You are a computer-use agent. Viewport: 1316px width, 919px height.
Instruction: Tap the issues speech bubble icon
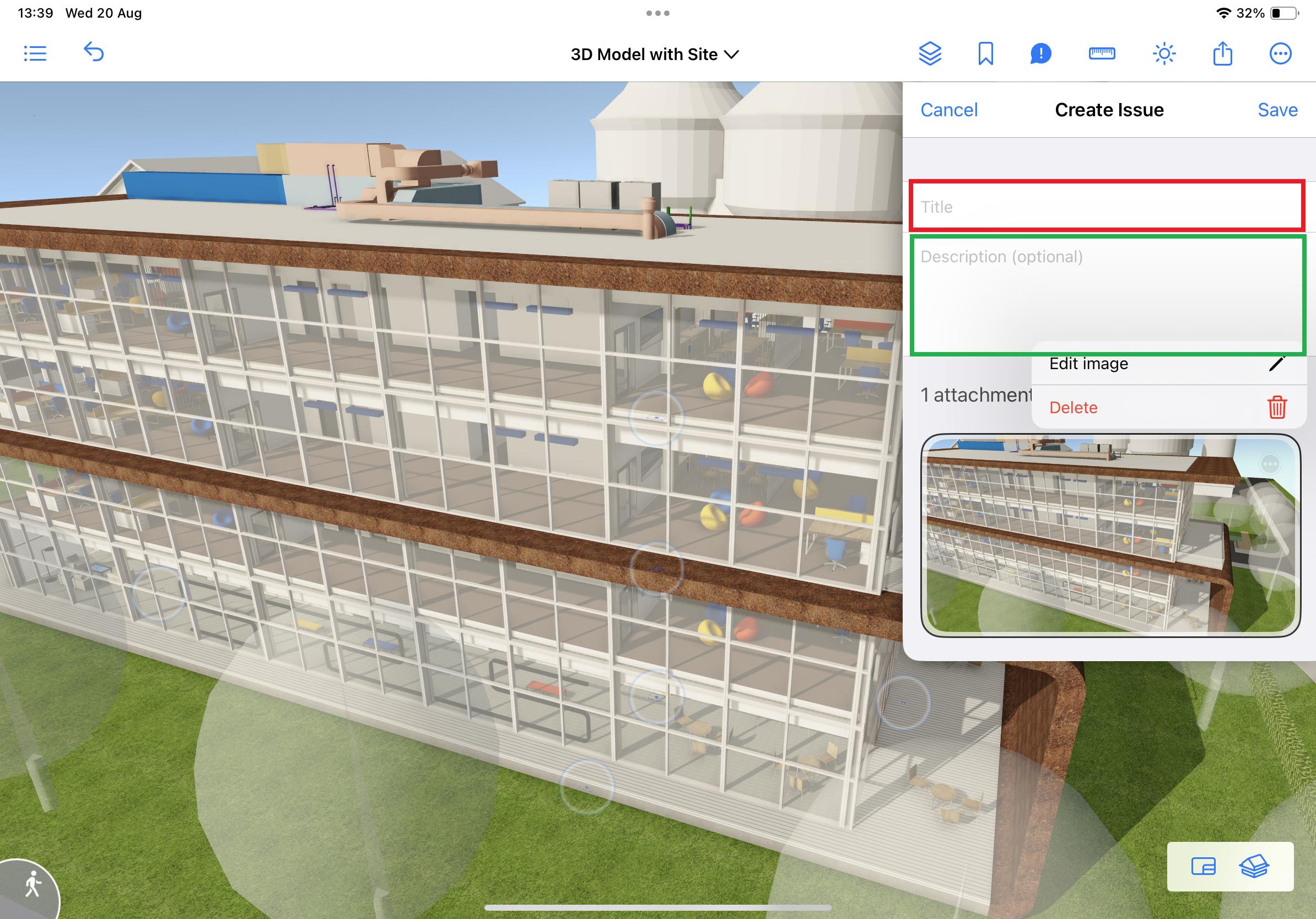point(1040,54)
